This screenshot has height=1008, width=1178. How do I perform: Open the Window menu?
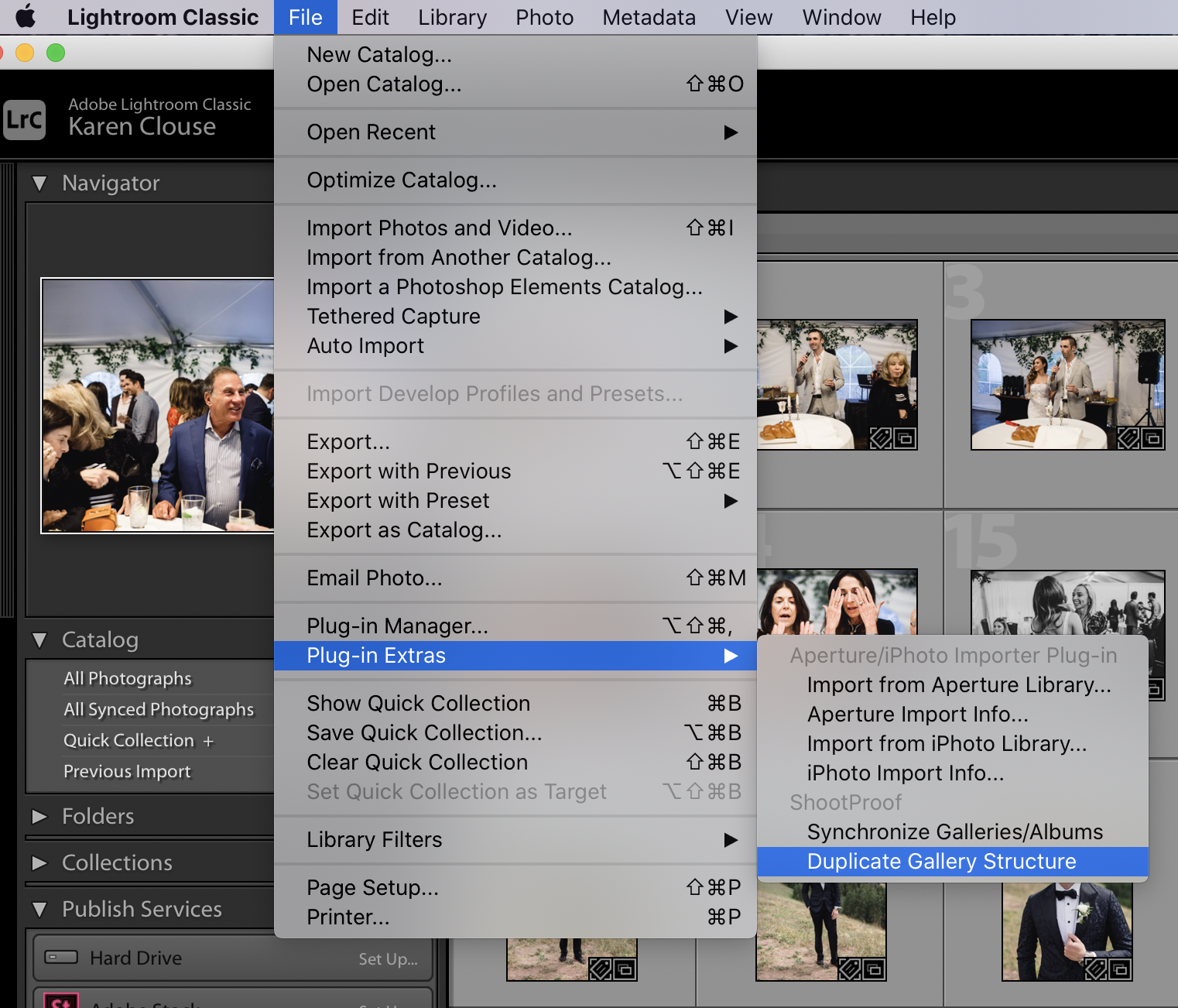point(841,17)
